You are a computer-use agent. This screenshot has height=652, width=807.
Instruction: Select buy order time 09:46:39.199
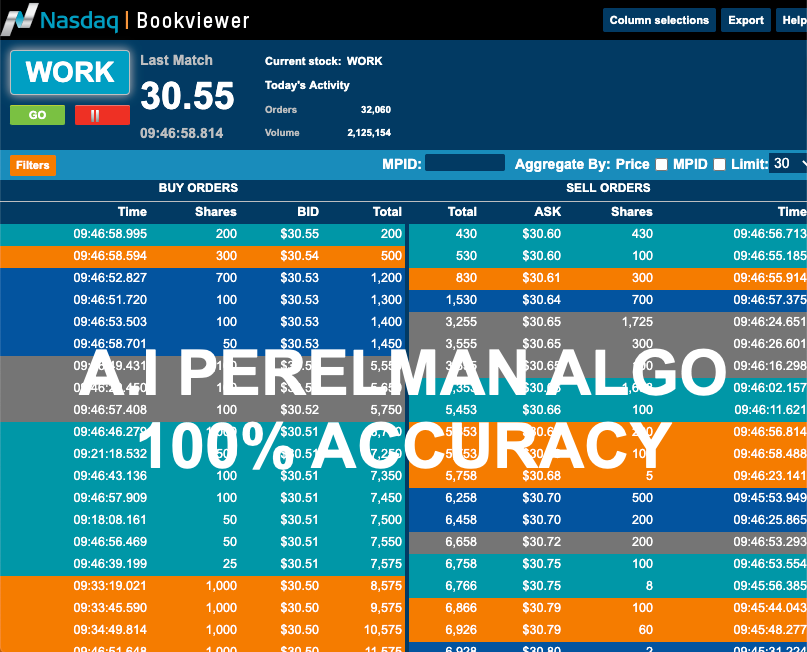tap(110, 564)
